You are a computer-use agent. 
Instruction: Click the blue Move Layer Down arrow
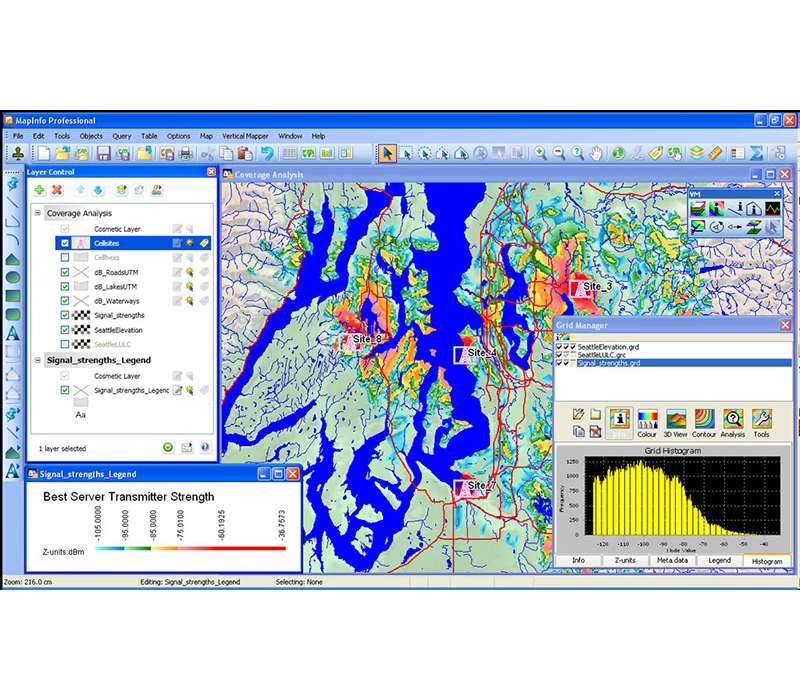[x=98, y=190]
